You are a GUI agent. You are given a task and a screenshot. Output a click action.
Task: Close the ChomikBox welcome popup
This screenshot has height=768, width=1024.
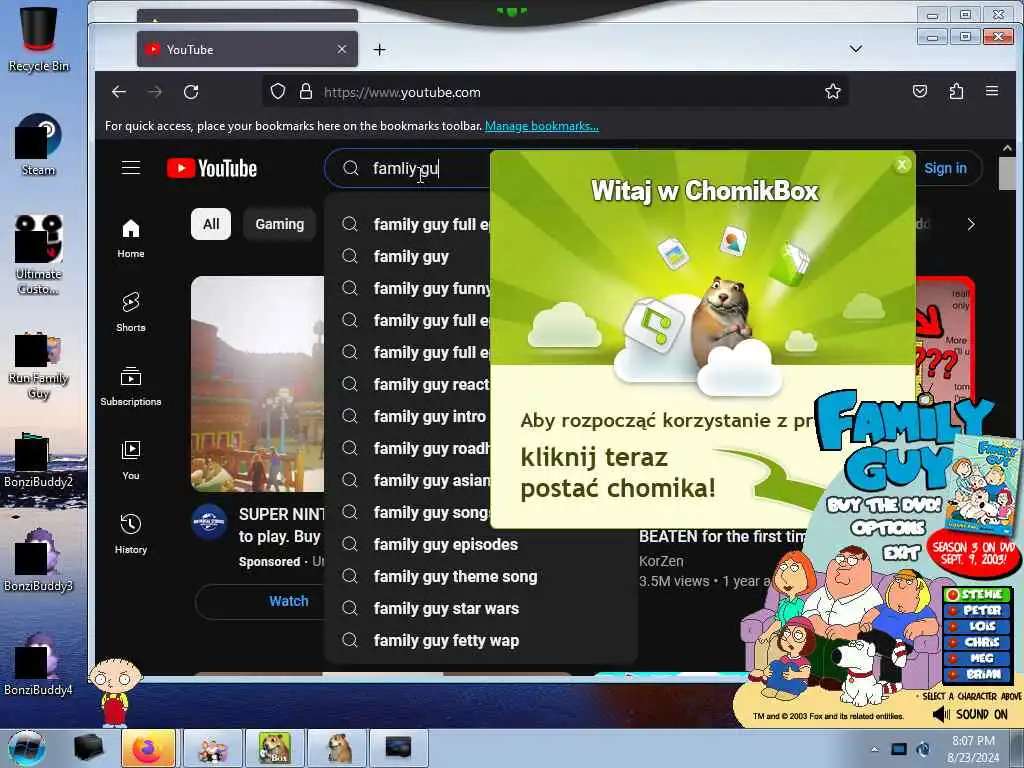[x=902, y=165]
